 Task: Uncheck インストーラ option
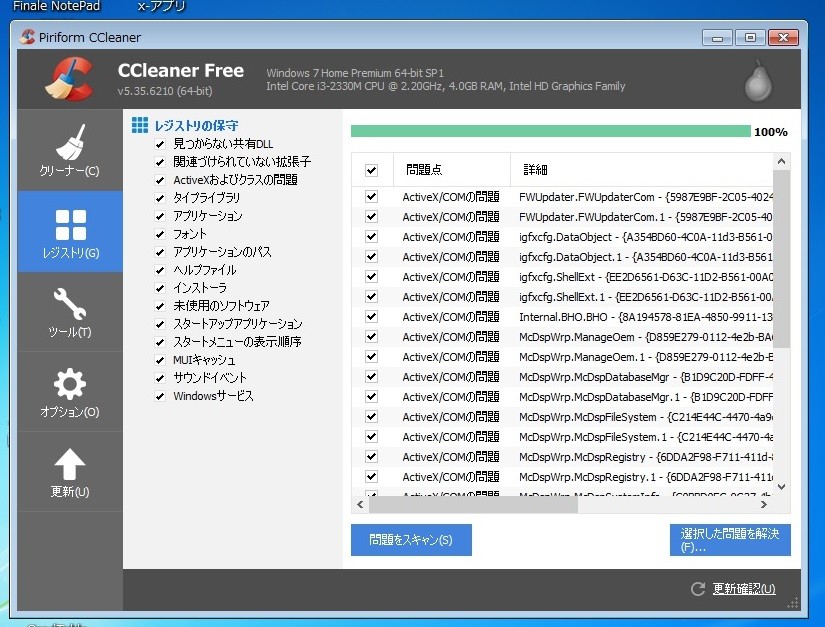[x=160, y=288]
